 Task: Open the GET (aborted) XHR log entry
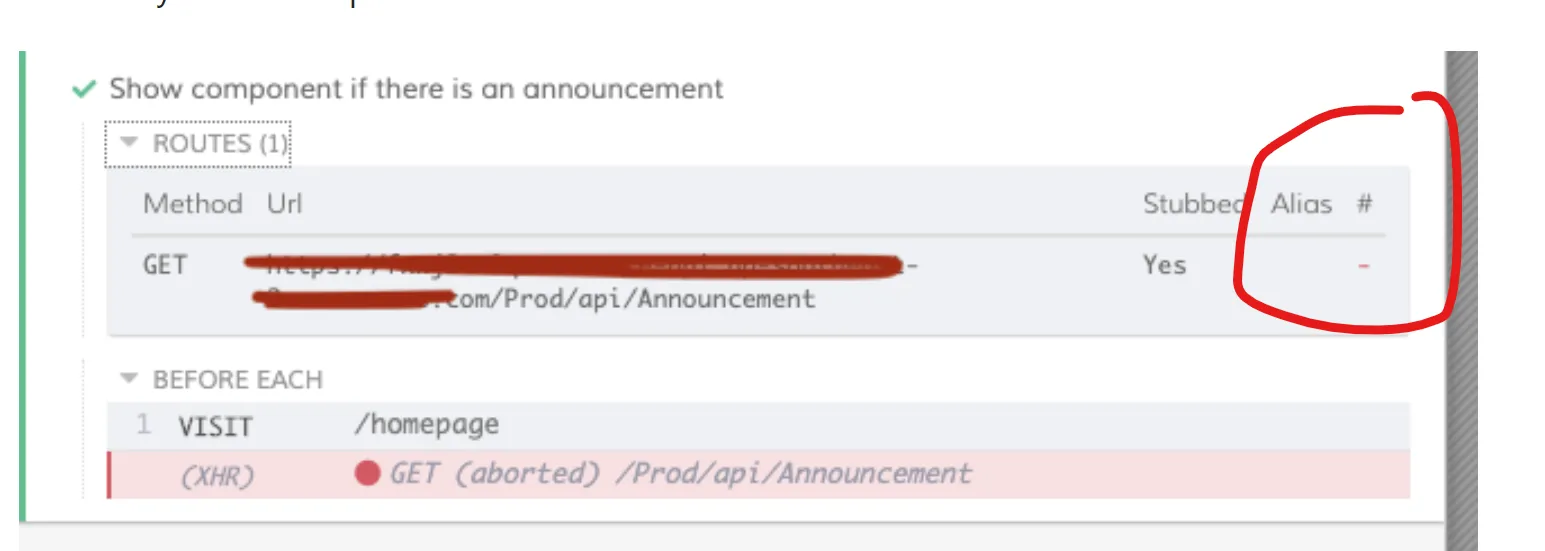pyautogui.click(x=680, y=473)
